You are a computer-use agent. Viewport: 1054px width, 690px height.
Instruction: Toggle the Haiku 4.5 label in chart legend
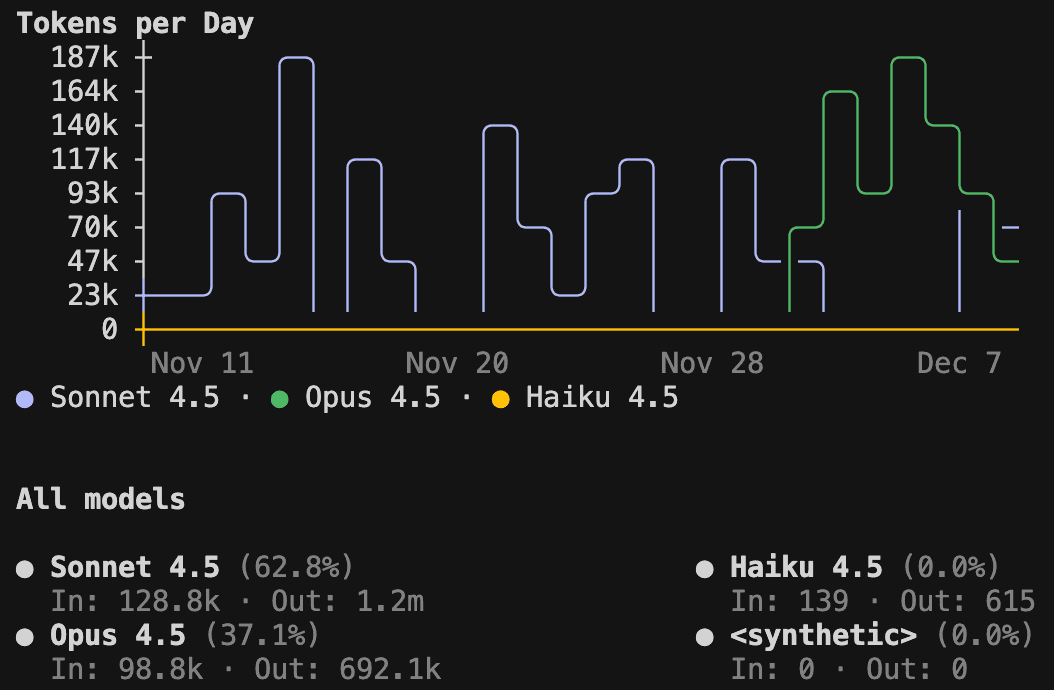pyautogui.click(x=602, y=398)
